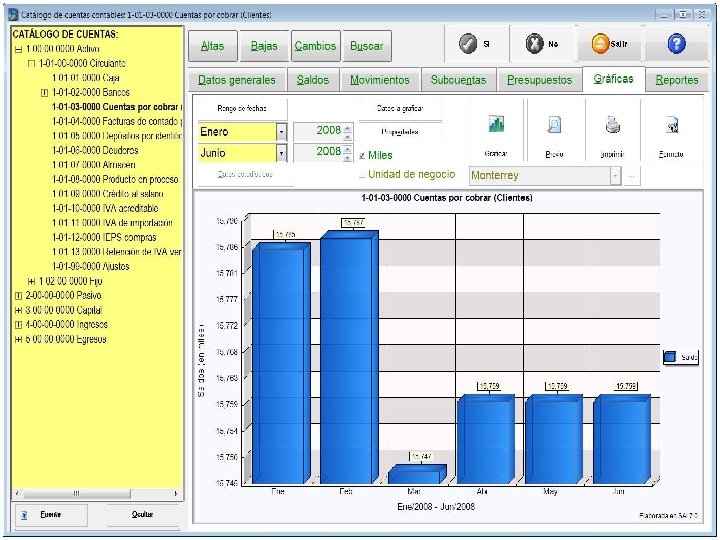Click the Buscar button
Viewport: 720px width, 540px height.
tap(366, 46)
